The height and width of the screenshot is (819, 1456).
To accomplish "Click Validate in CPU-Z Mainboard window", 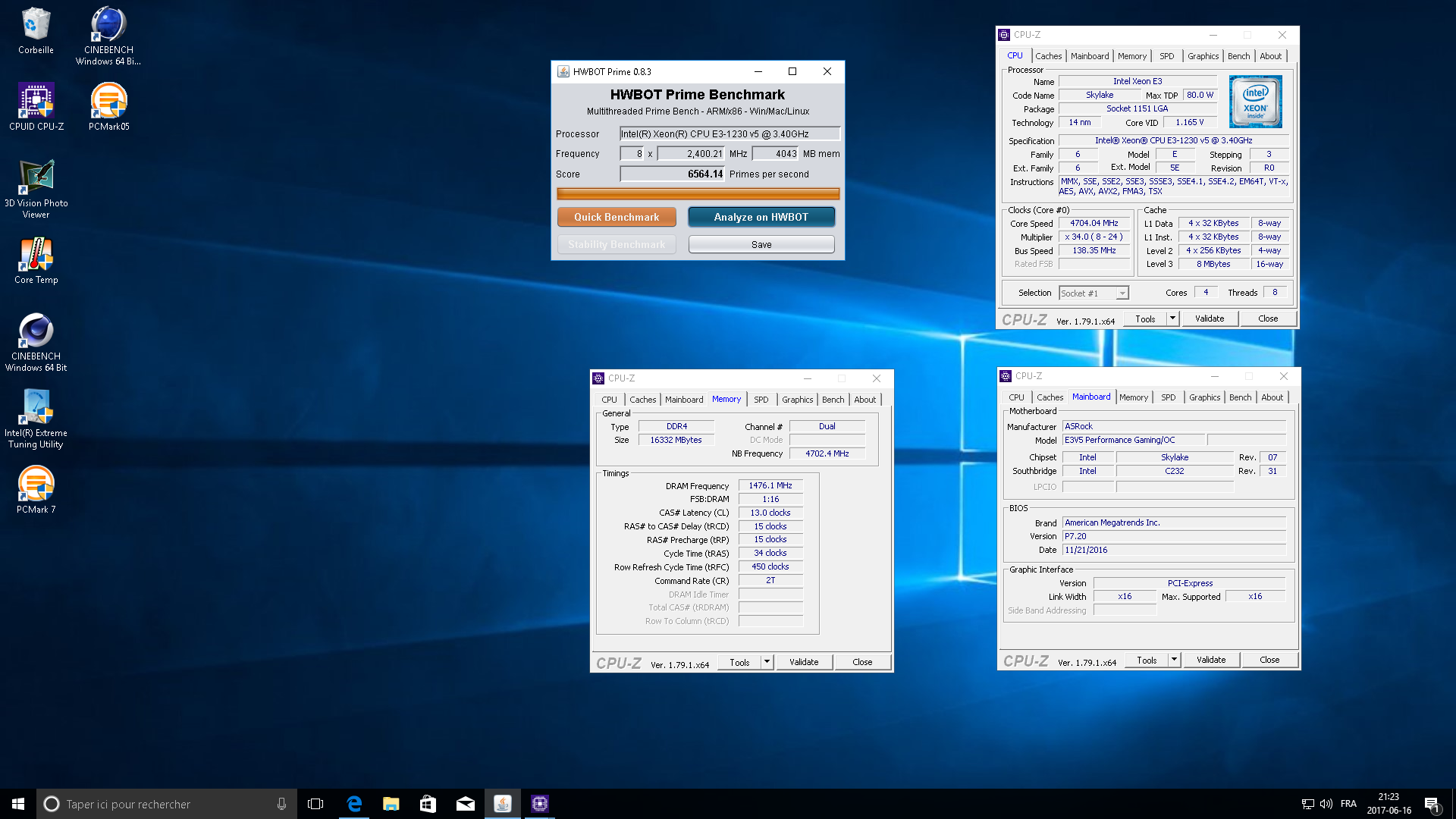I will (1211, 660).
